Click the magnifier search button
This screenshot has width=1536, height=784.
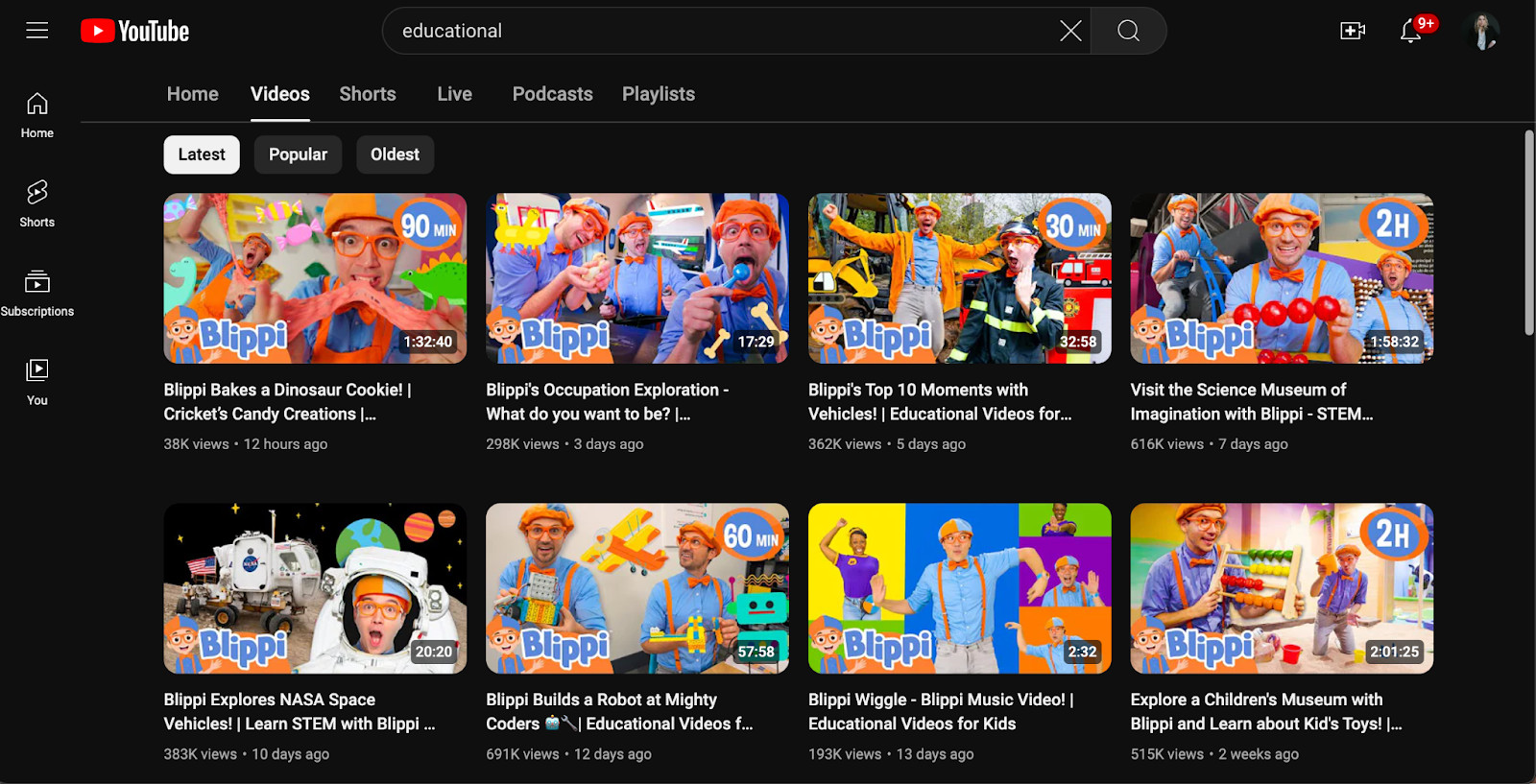(1129, 31)
